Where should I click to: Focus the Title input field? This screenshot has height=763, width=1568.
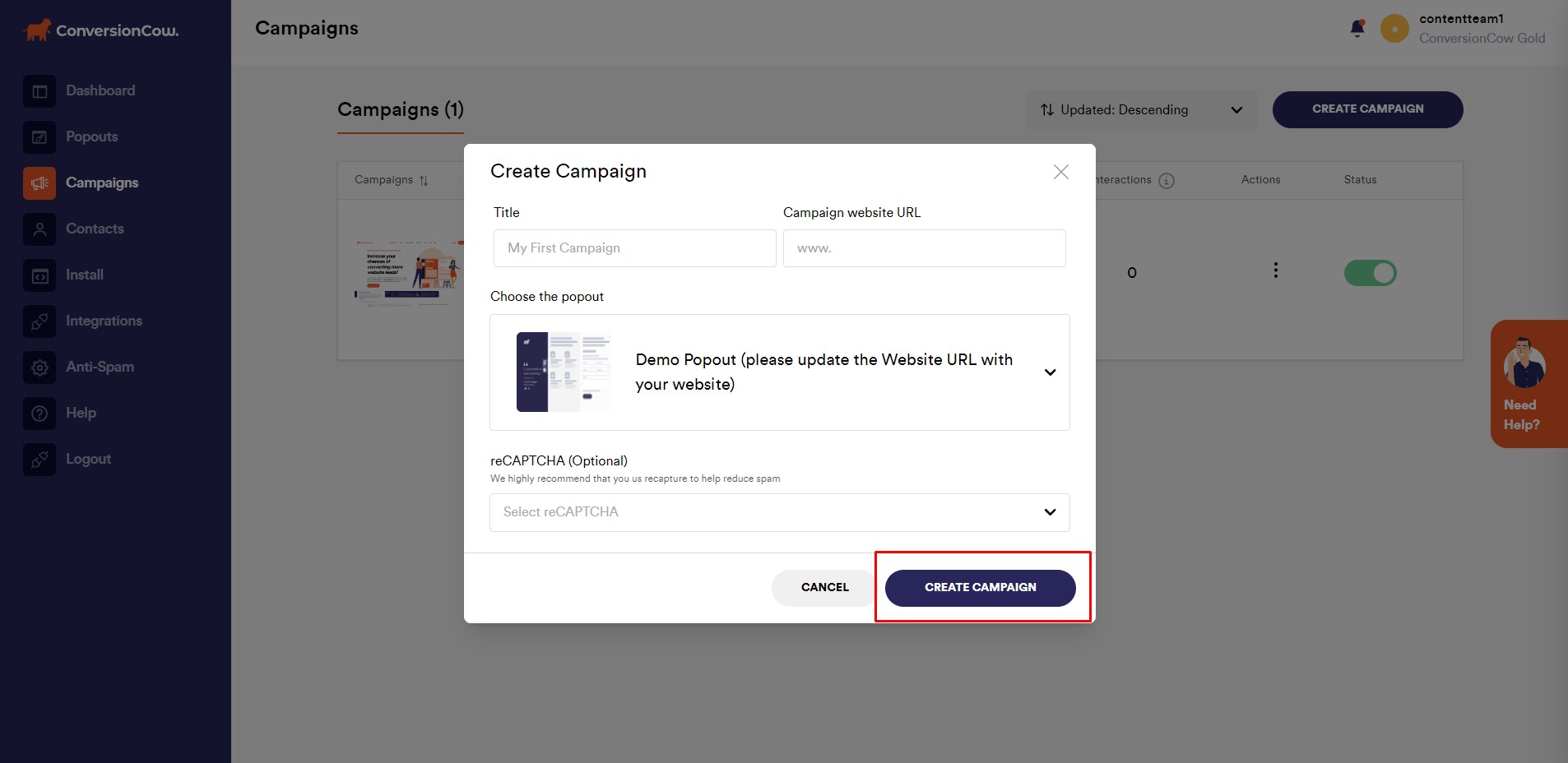[634, 248]
